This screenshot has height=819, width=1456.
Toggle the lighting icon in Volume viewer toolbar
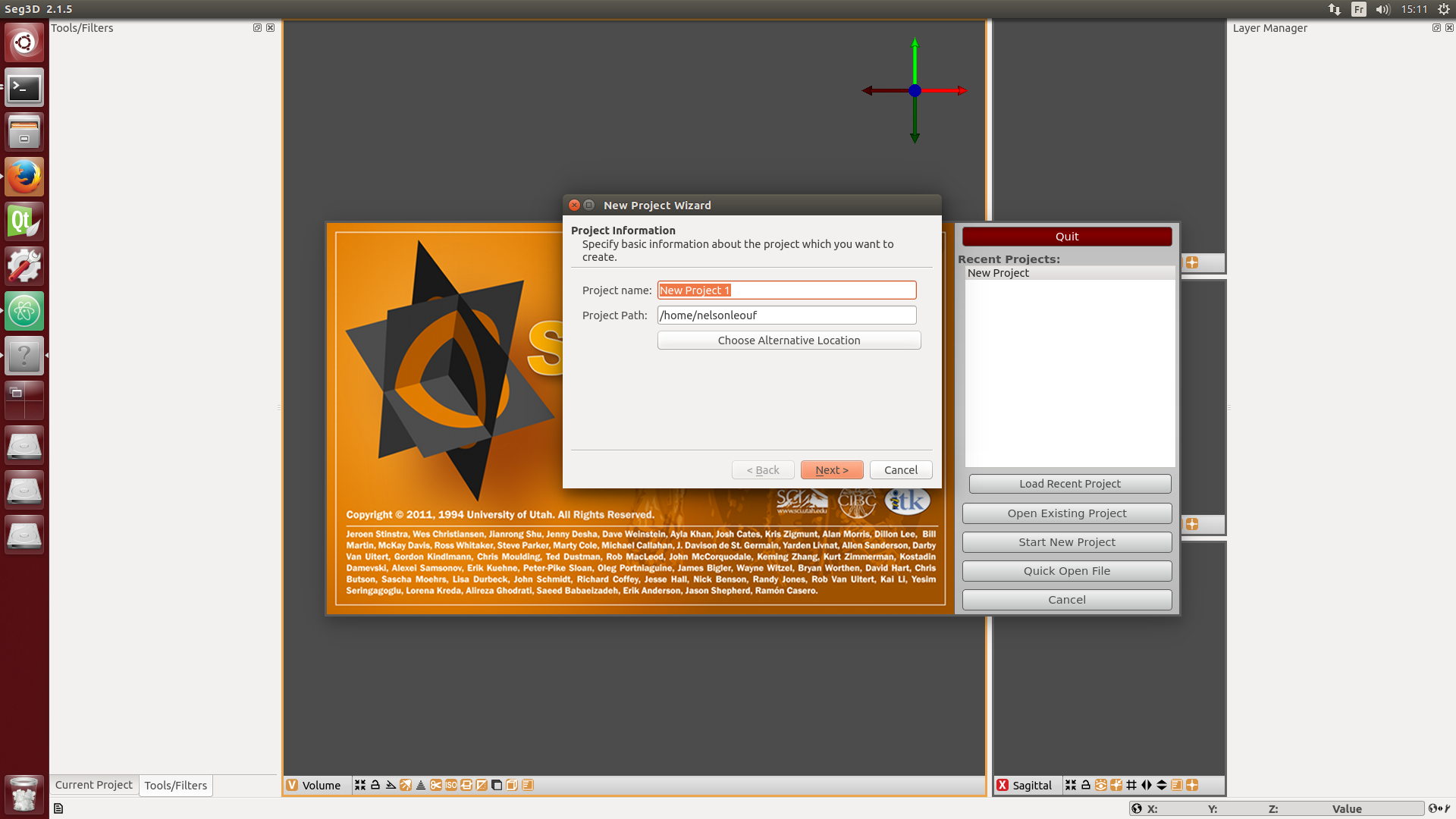[x=406, y=785]
